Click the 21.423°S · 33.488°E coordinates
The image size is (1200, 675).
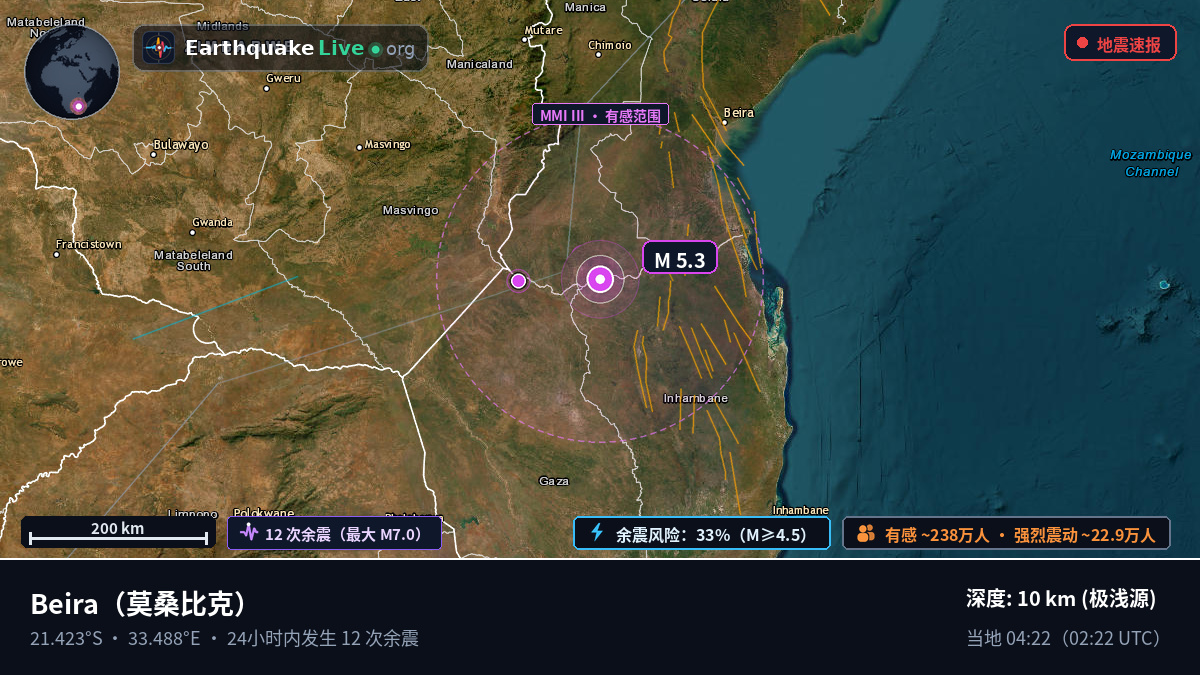(115, 638)
